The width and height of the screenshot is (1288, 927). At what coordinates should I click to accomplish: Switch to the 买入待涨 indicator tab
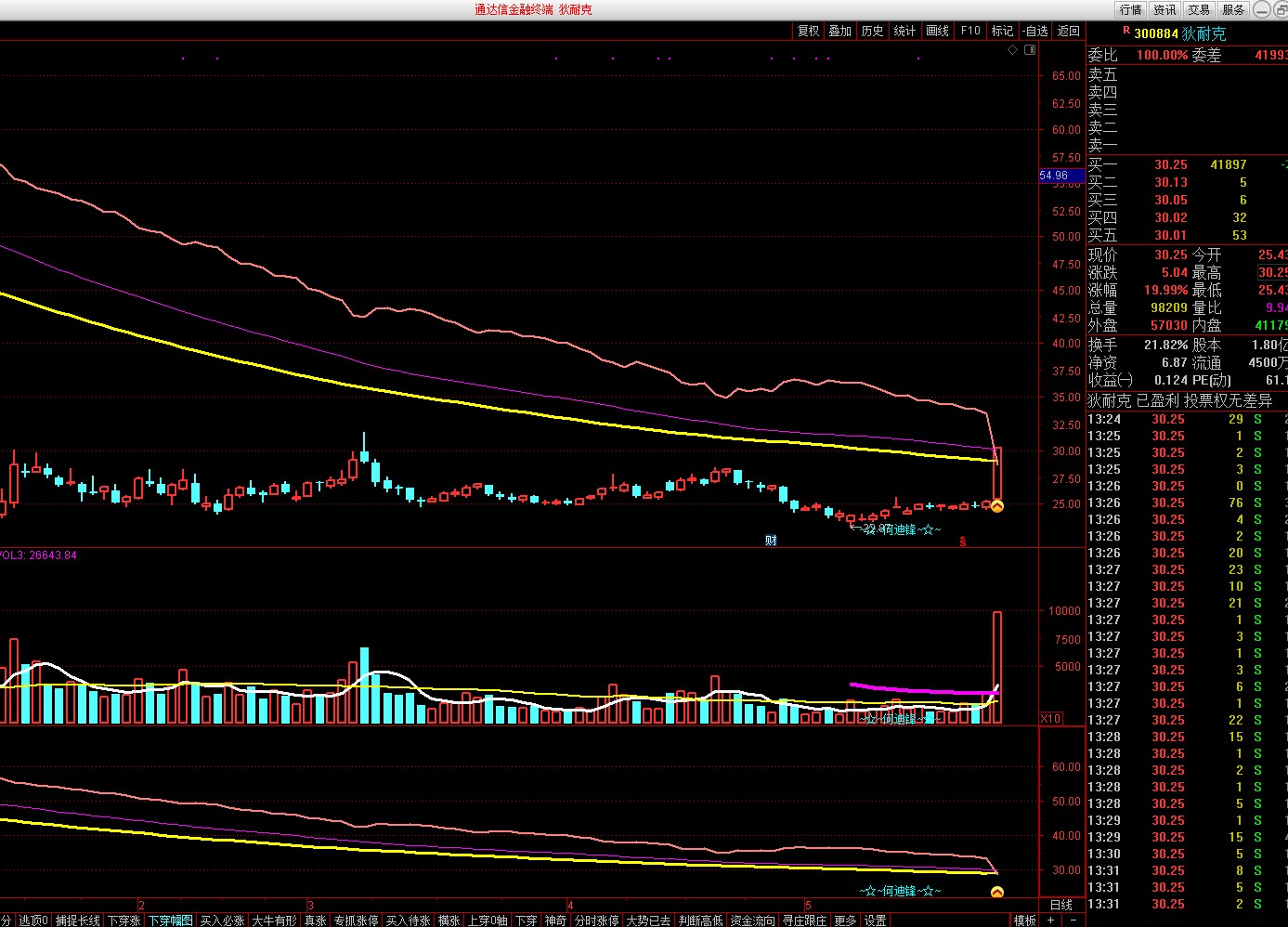pos(409,920)
